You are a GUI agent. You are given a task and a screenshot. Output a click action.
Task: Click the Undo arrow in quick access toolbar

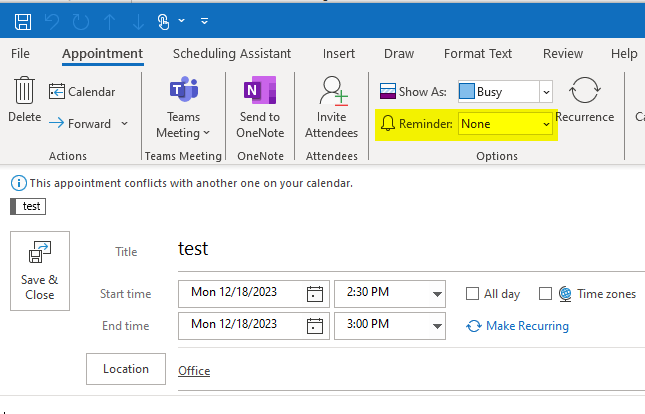click(52, 21)
